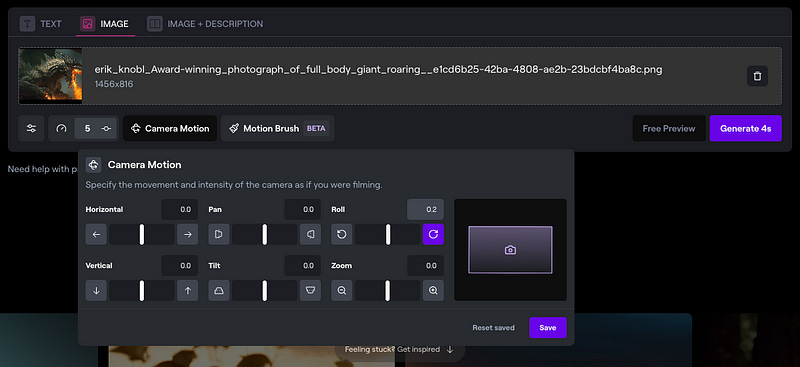Image resolution: width=800 pixels, height=367 pixels.
Task: Click the Pan value field 0.0
Action: point(303,209)
